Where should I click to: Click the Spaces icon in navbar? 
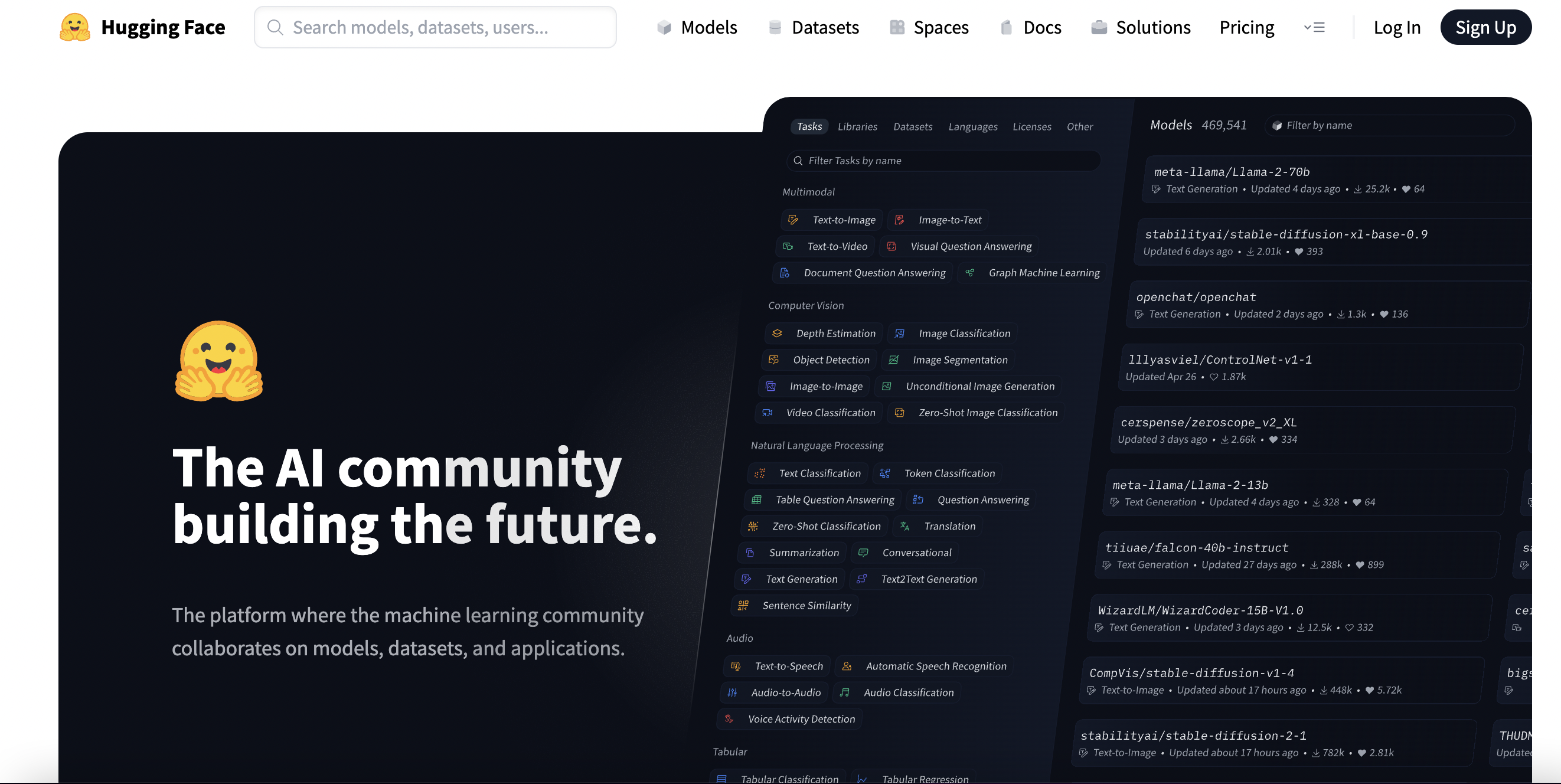point(897,27)
